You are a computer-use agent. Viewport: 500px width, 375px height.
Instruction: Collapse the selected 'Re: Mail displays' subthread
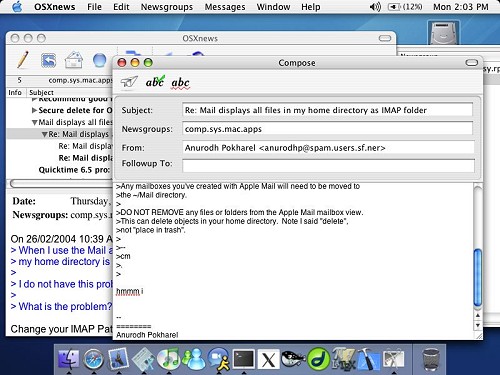44,135
